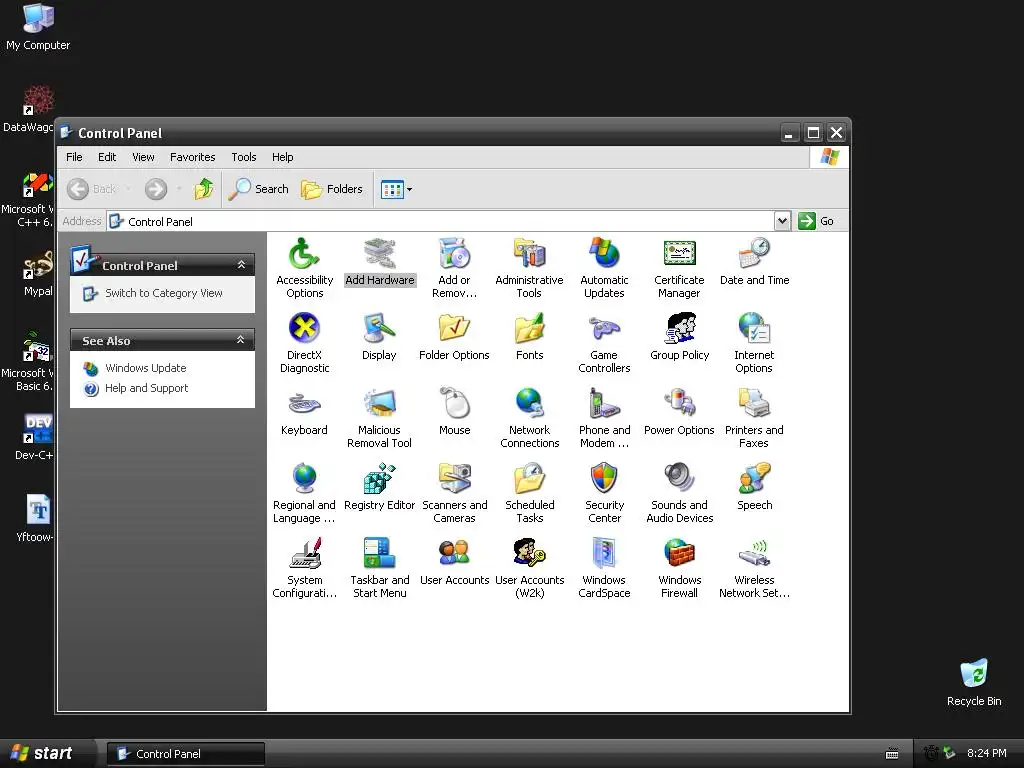The image size is (1024, 768).
Task: Open Administrative Tools icon
Action: pyautogui.click(x=529, y=268)
